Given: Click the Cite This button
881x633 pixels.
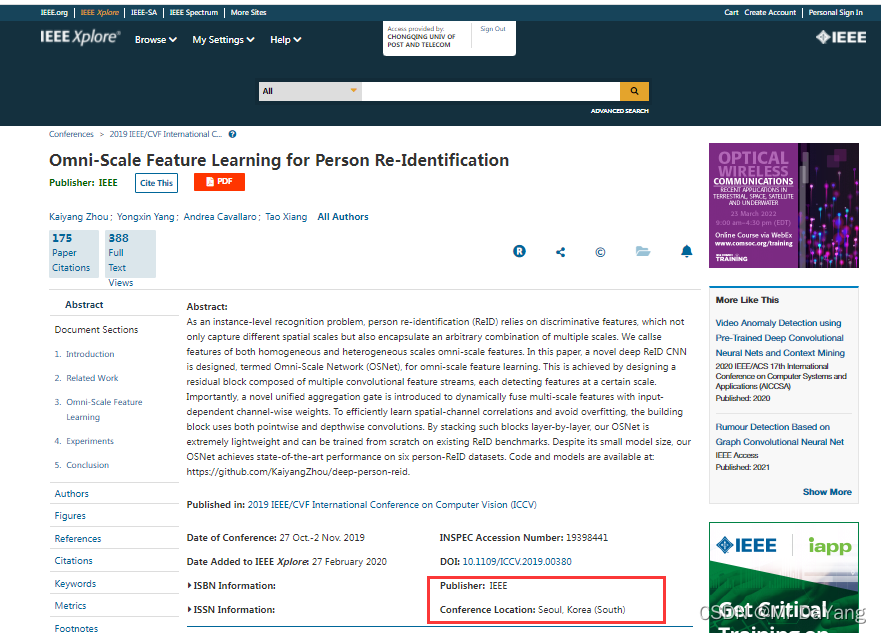Looking at the screenshot, I should (x=156, y=183).
